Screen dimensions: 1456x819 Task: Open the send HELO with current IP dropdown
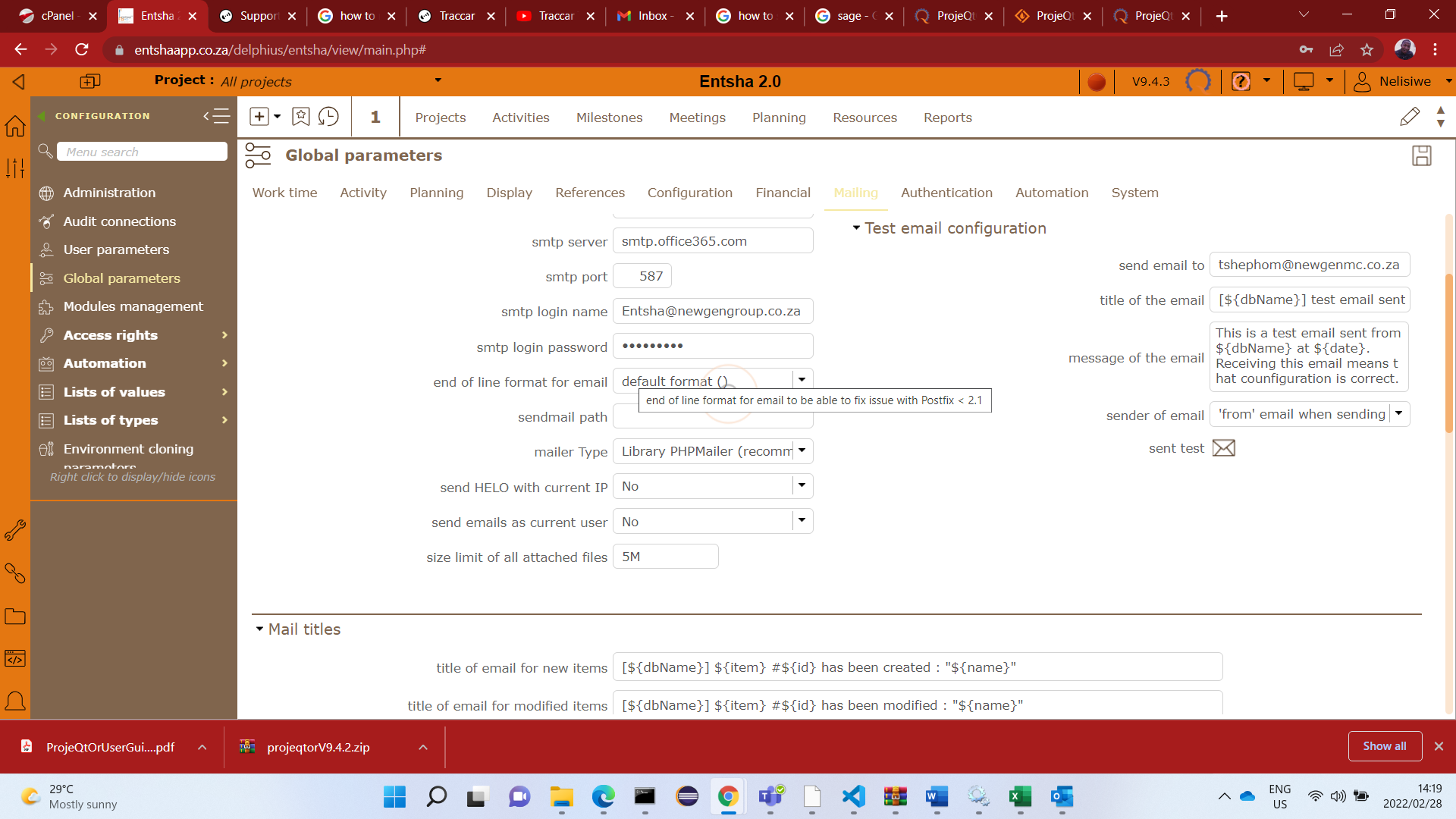pyautogui.click(x=802, y=486)
